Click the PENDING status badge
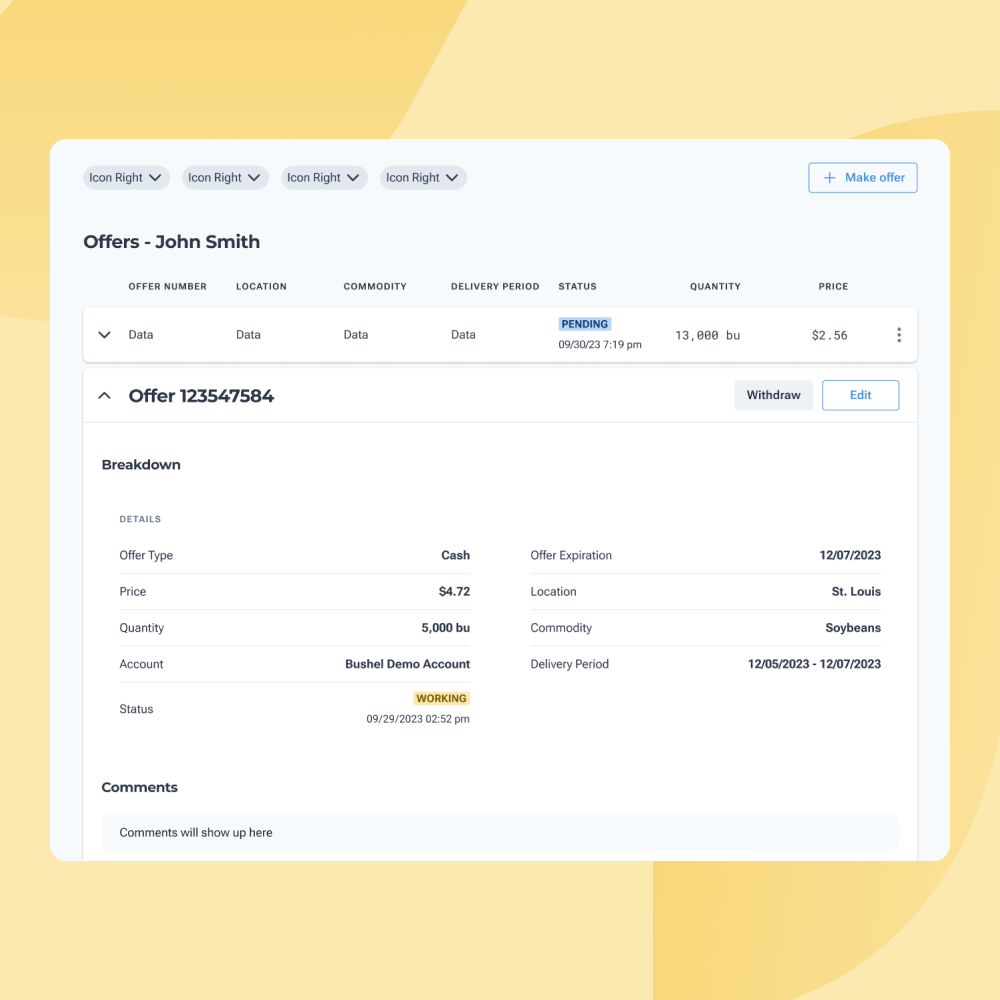This screenshot has height=1000, width=1000. [584, 324]
